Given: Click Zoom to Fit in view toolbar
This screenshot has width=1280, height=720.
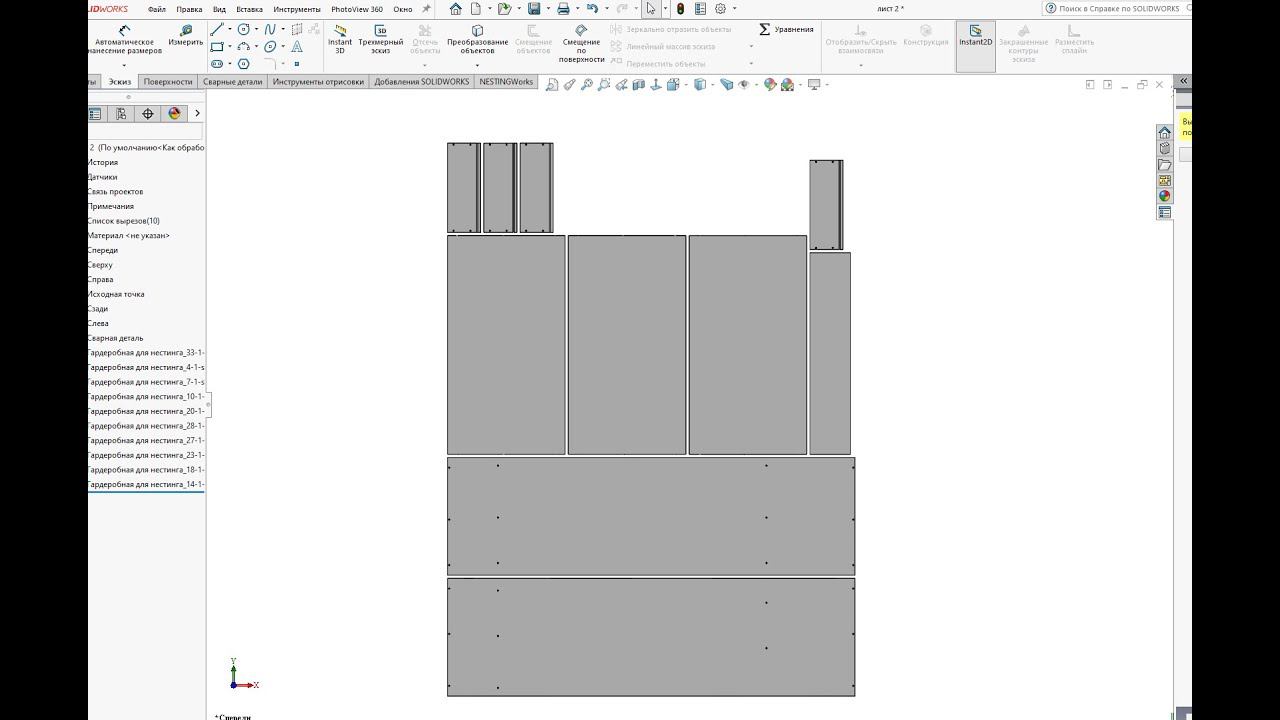Looking at the screenshot, I should [552, 85].
